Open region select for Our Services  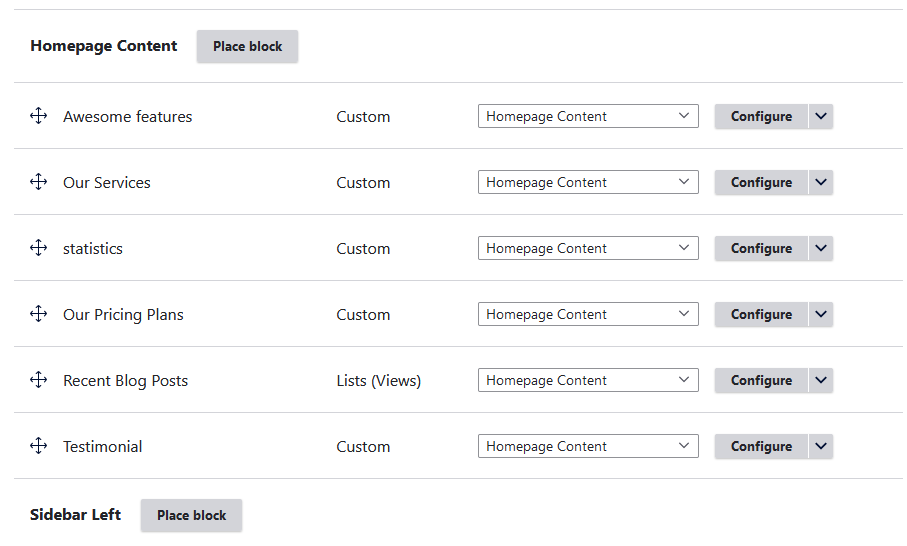tap(588, 182)
